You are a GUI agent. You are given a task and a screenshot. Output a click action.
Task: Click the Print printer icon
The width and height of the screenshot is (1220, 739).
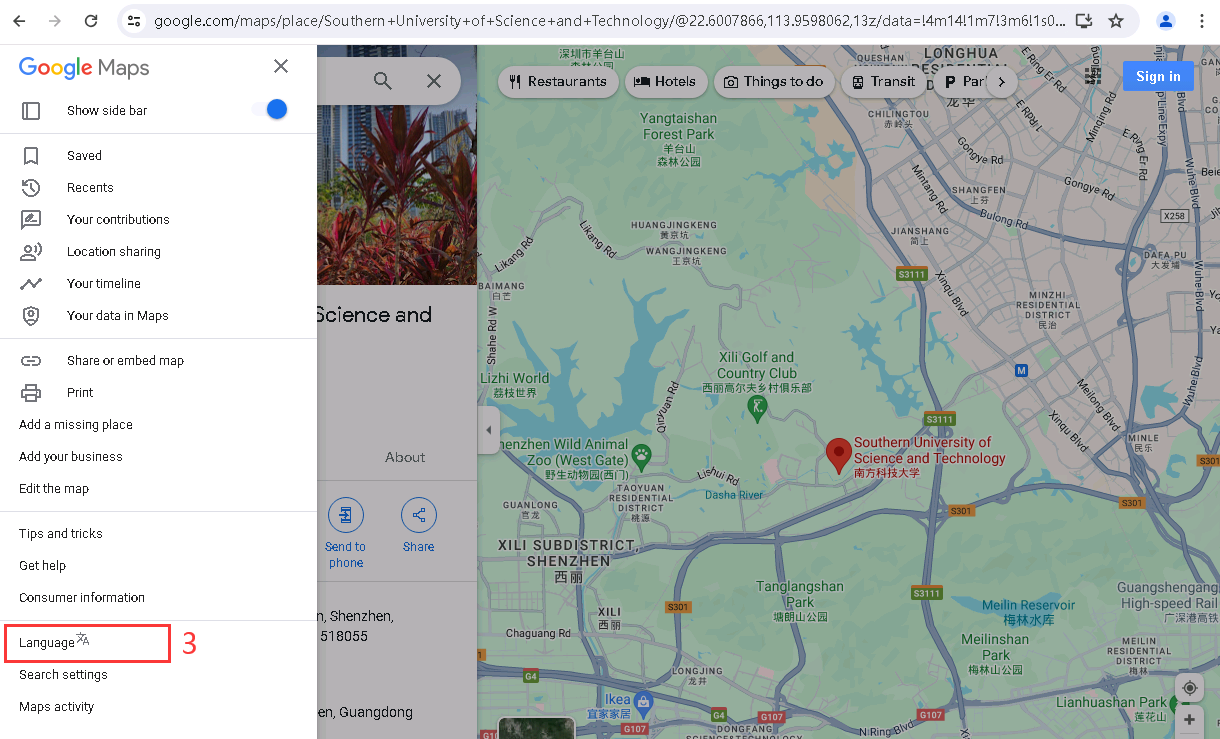tap(31, 393)
